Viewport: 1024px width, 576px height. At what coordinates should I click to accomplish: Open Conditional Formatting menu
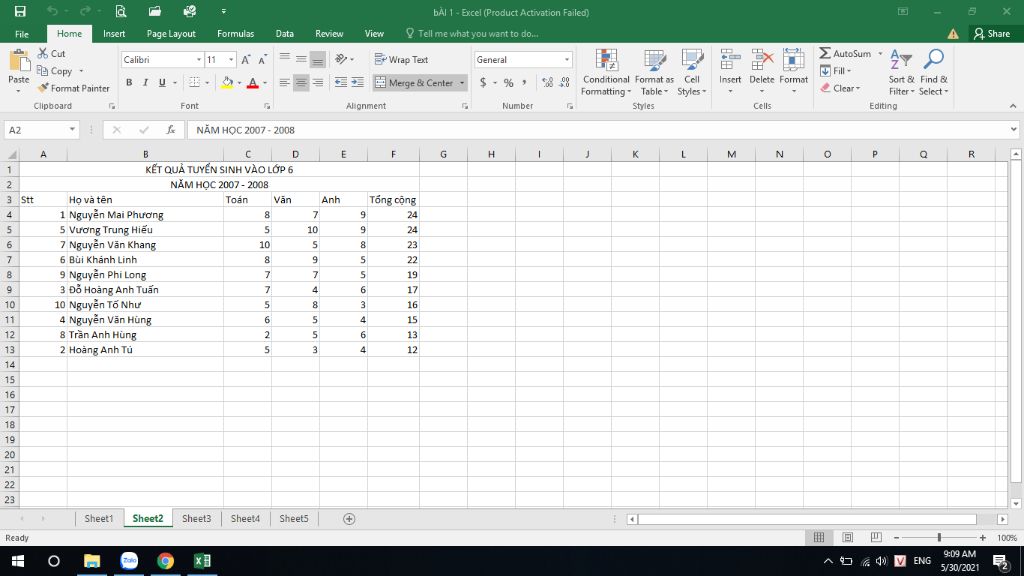coord(606,72)
